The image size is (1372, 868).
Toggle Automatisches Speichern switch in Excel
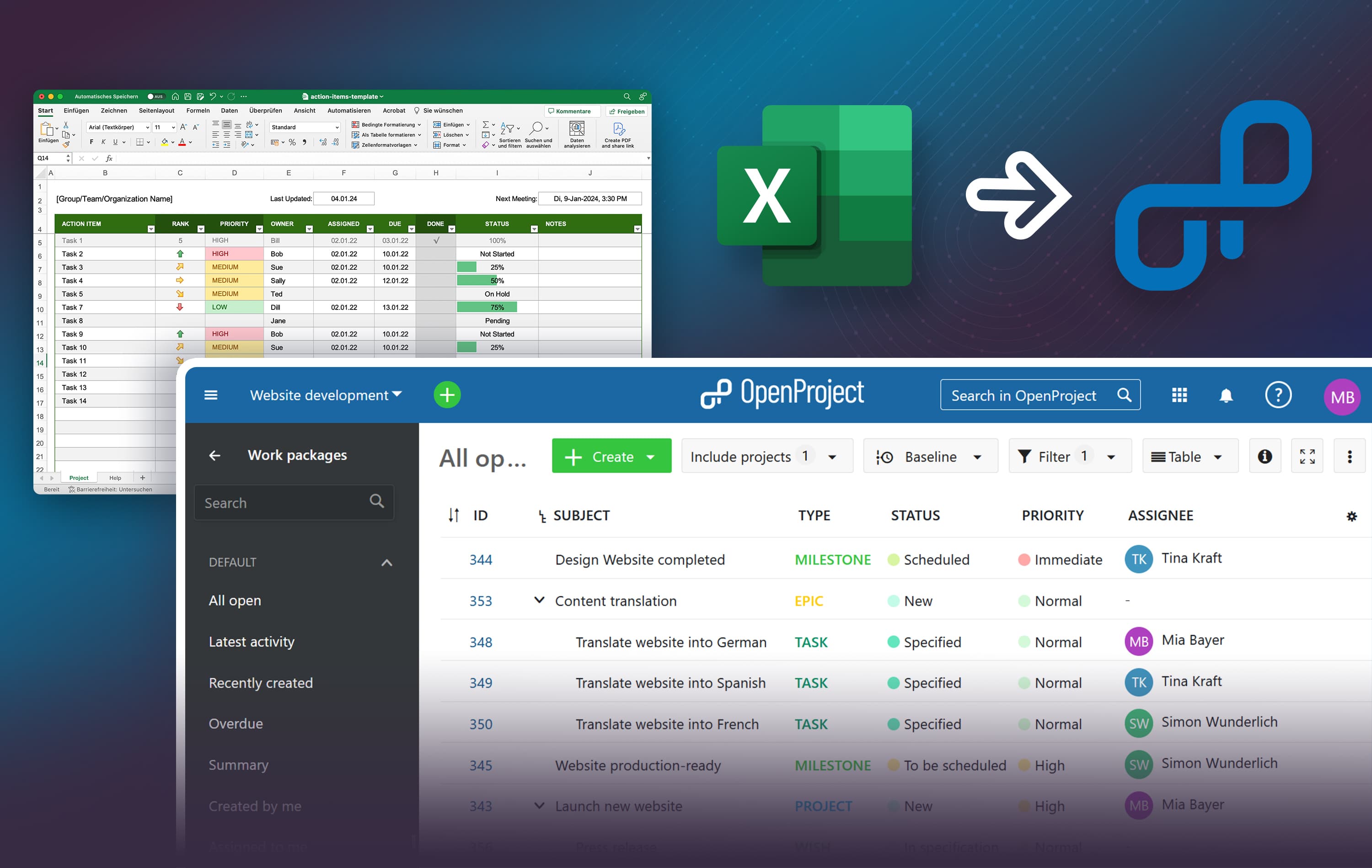(155, 97)
